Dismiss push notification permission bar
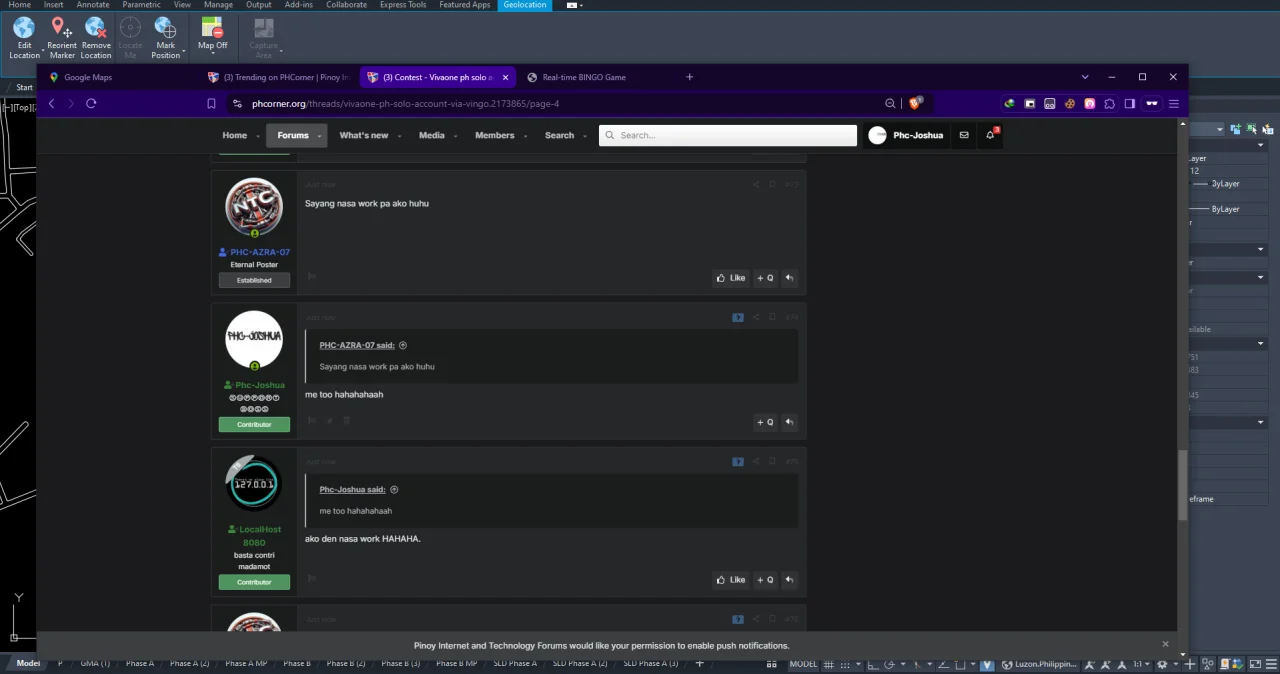Viewport: 1280px width, 674px height. pos(1165,644)
